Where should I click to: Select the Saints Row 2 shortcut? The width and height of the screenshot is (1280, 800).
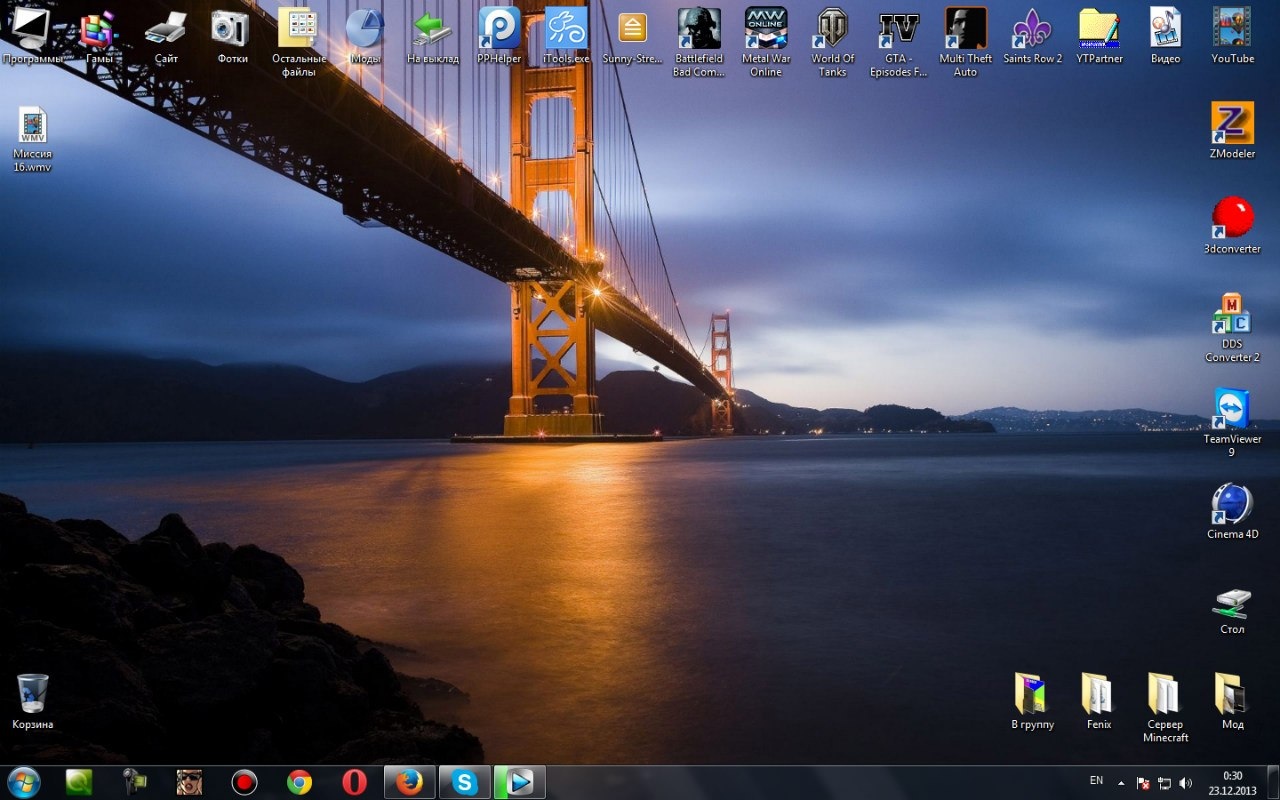coord(1032,29)
